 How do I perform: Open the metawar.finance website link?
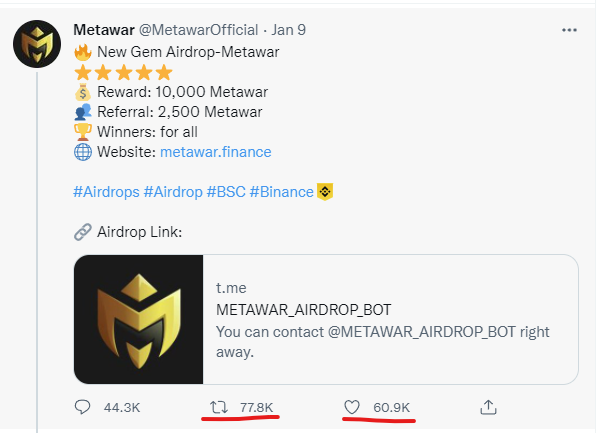(215, 152)
